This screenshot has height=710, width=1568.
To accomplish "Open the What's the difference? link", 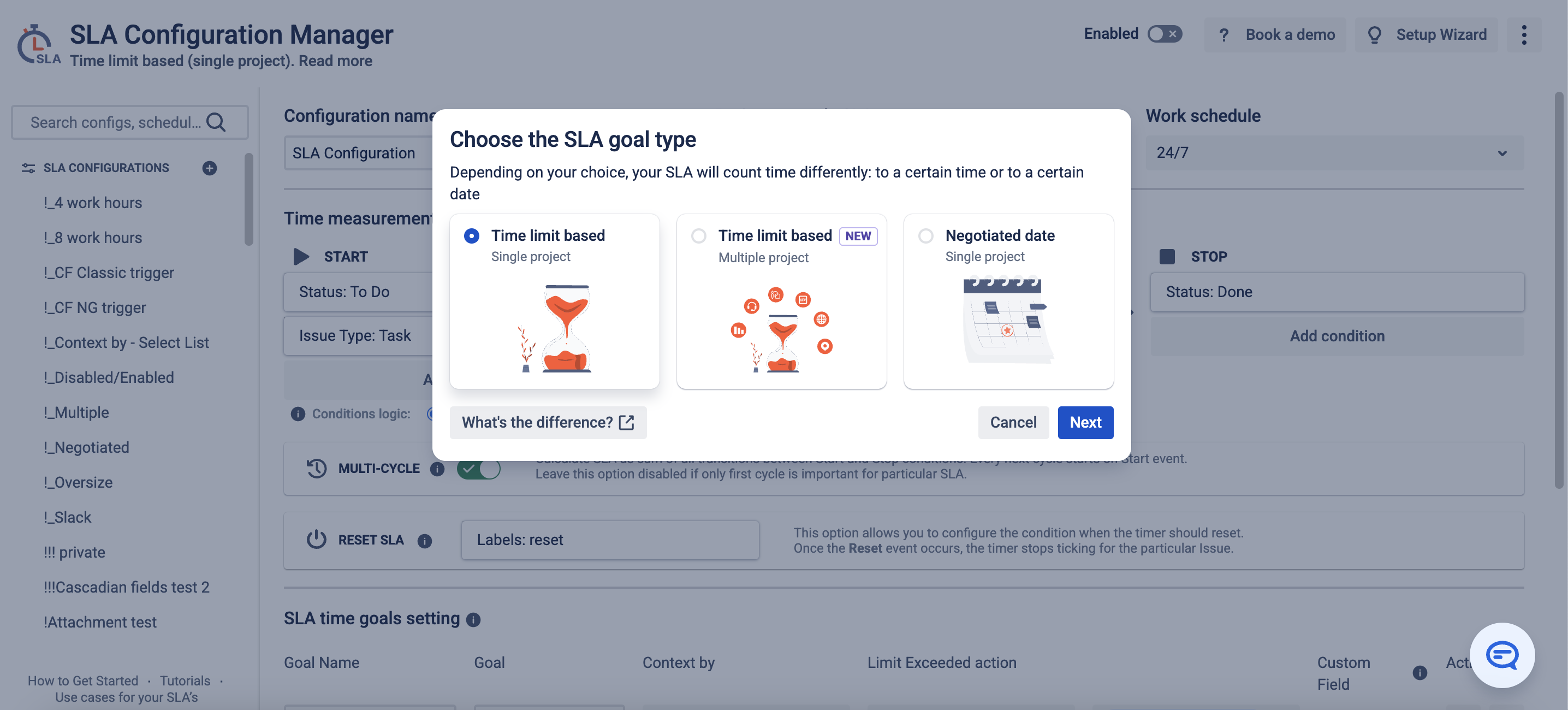I will tap(548, 423).
